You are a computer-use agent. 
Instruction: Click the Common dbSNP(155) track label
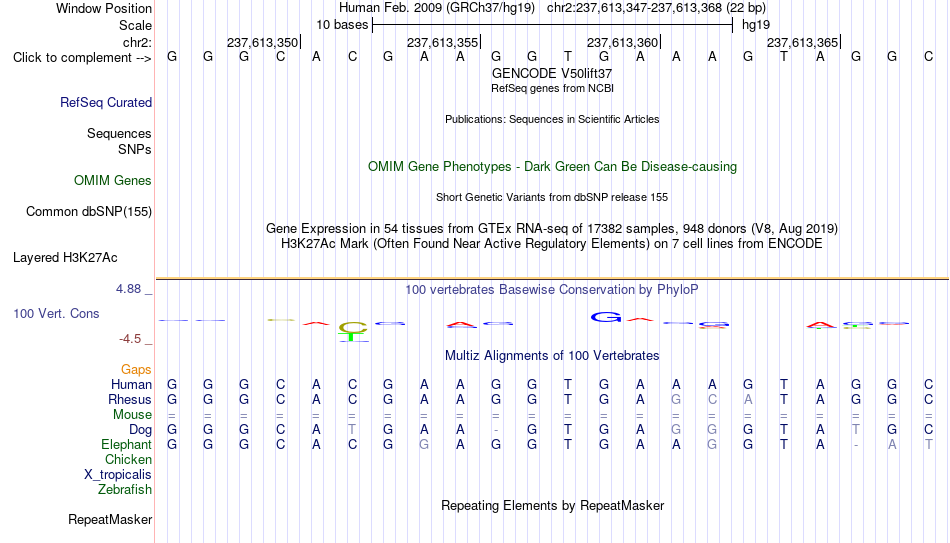coord(89,212)
